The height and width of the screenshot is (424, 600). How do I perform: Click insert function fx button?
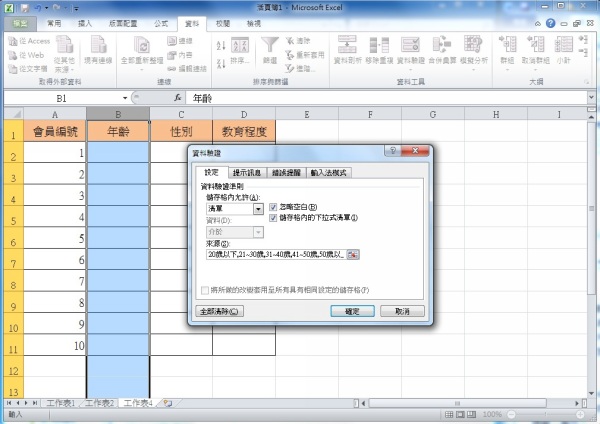pos(178,98)
